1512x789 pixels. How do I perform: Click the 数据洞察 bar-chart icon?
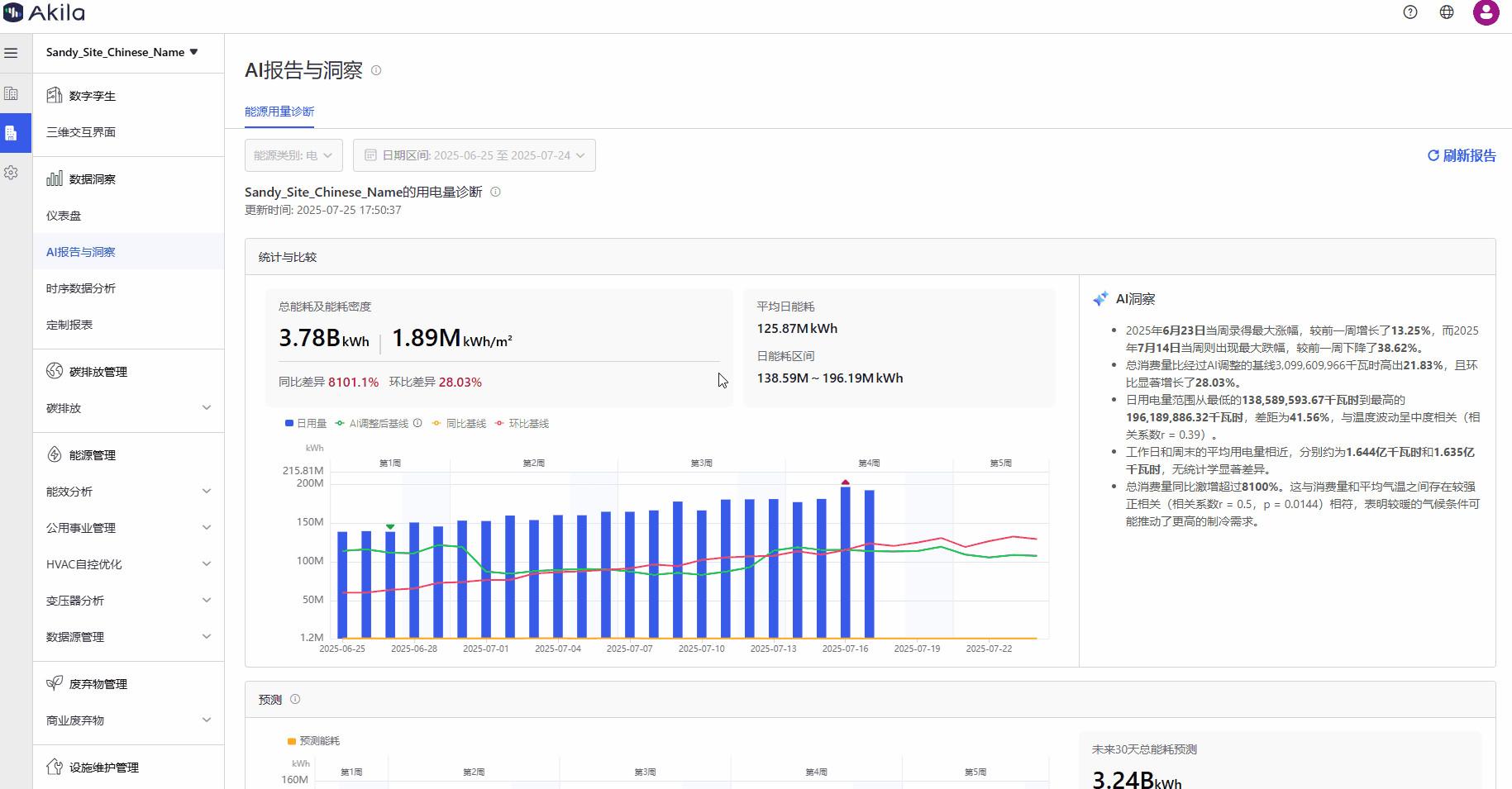[x=55, y=178]
